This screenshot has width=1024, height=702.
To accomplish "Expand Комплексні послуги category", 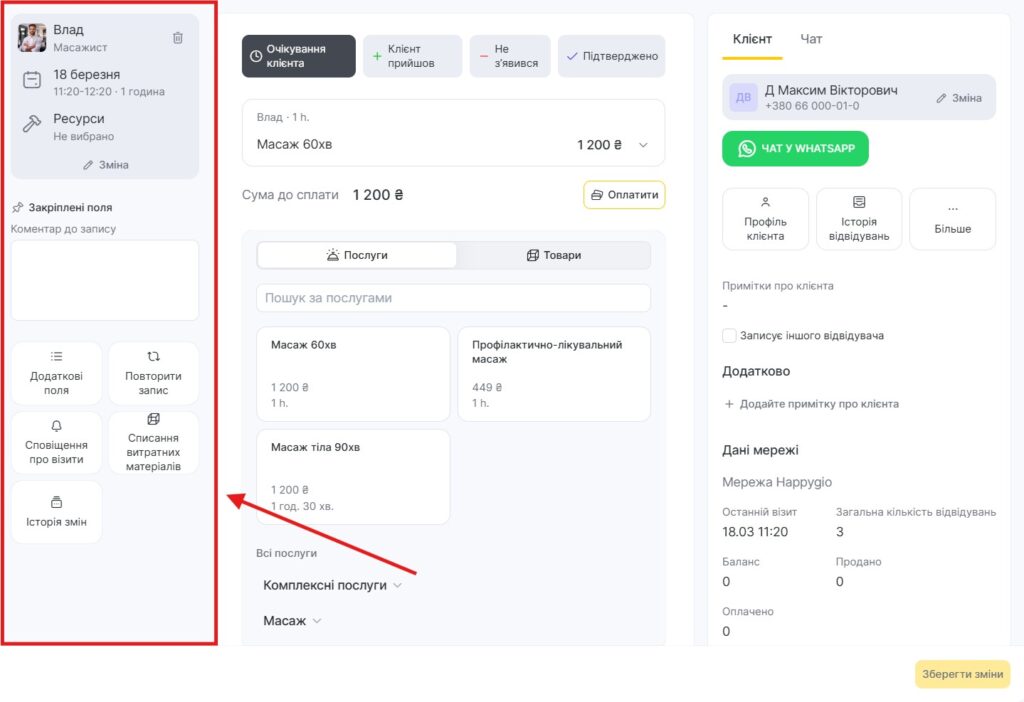I will click(x=332, y=585).
